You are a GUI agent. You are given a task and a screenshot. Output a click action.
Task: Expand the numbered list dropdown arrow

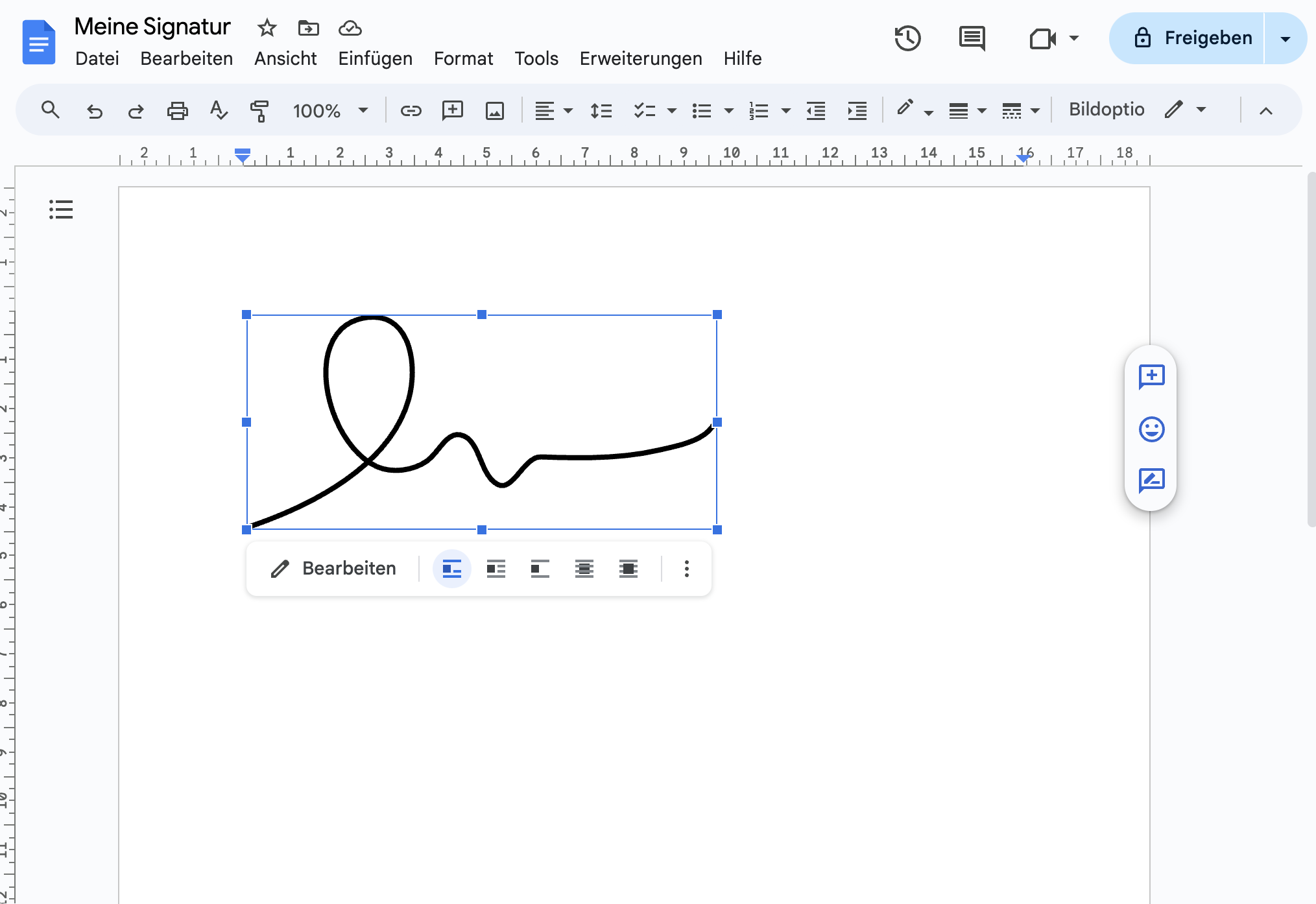coord(786,111)
